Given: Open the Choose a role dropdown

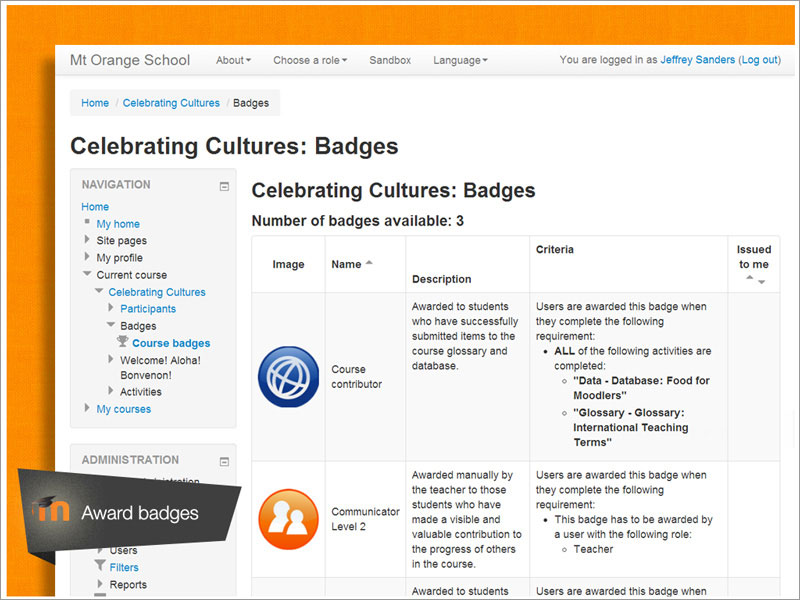Looking at the screenshot, I should [x=310, y=60].
